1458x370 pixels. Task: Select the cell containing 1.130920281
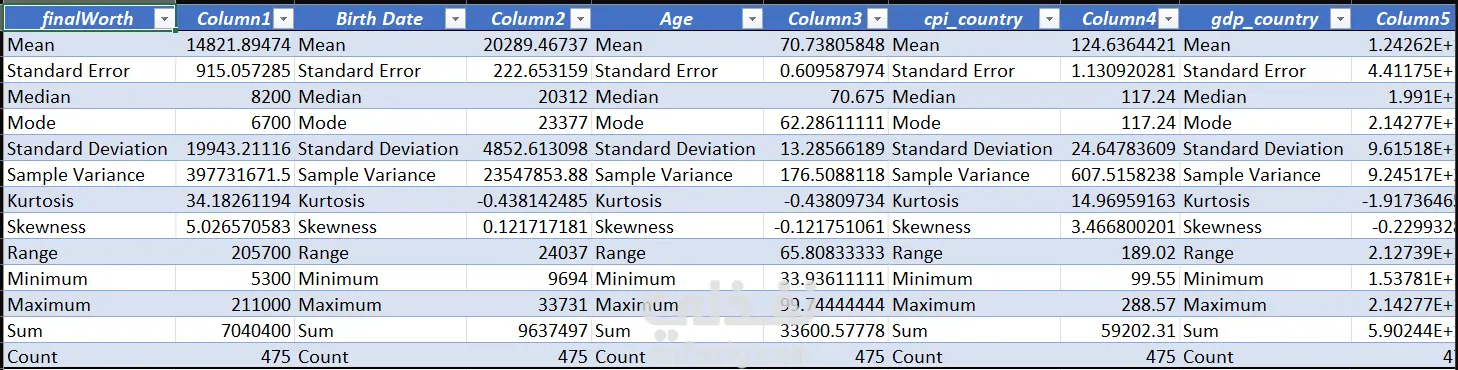coord(1120,71)
